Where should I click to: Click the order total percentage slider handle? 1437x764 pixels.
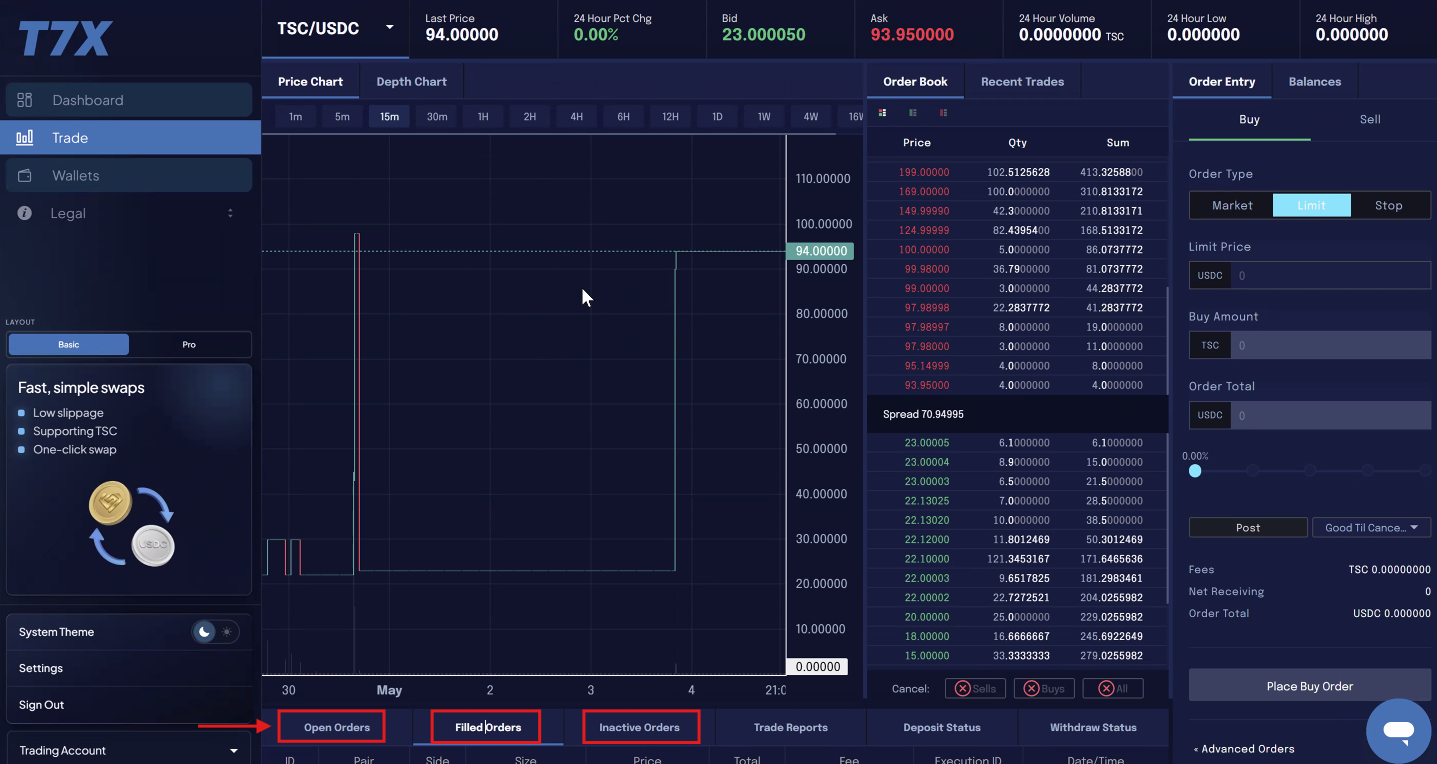tap(1195, 470)
